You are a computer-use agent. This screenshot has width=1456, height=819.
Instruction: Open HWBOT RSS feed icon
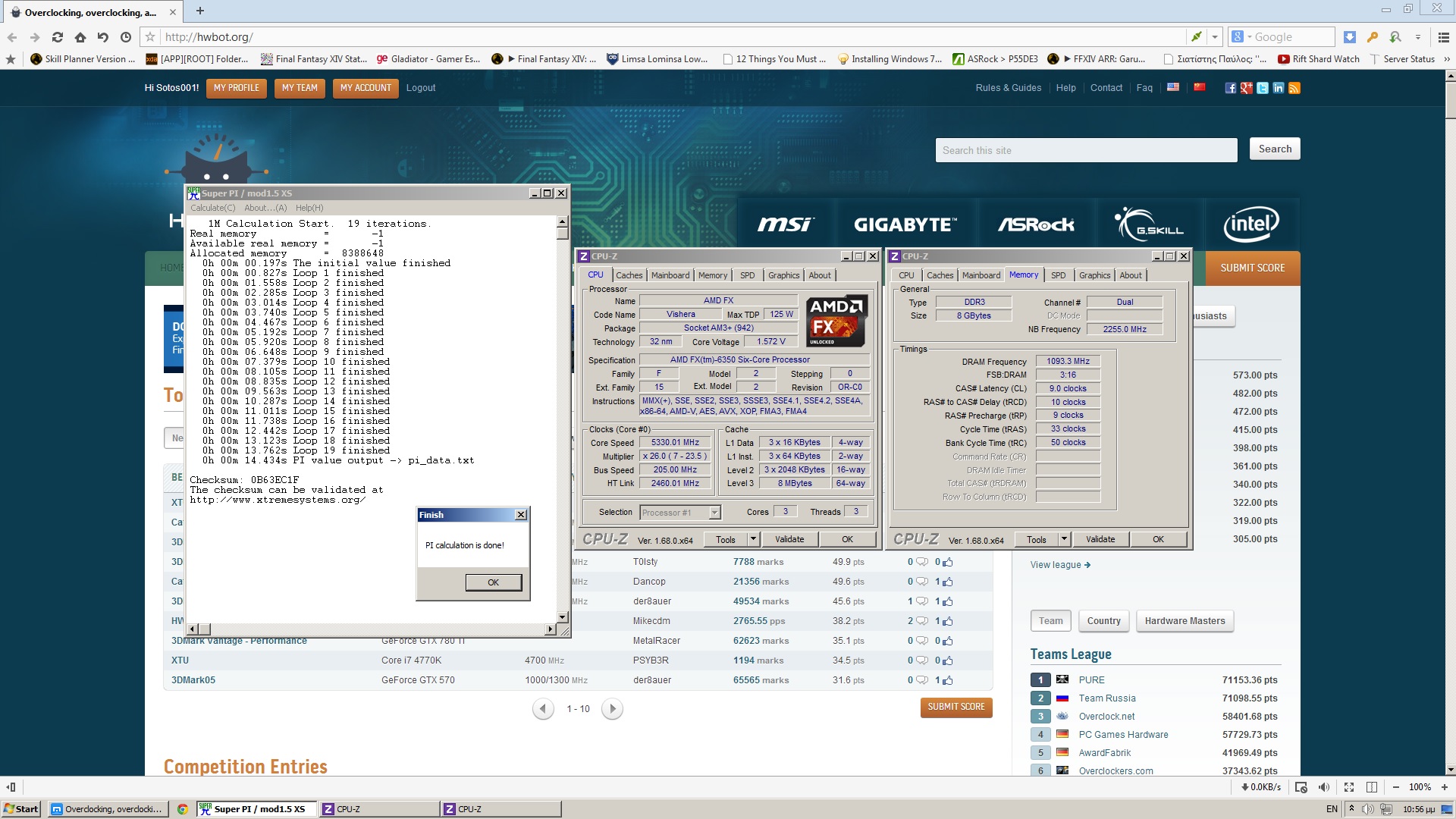1294,88
